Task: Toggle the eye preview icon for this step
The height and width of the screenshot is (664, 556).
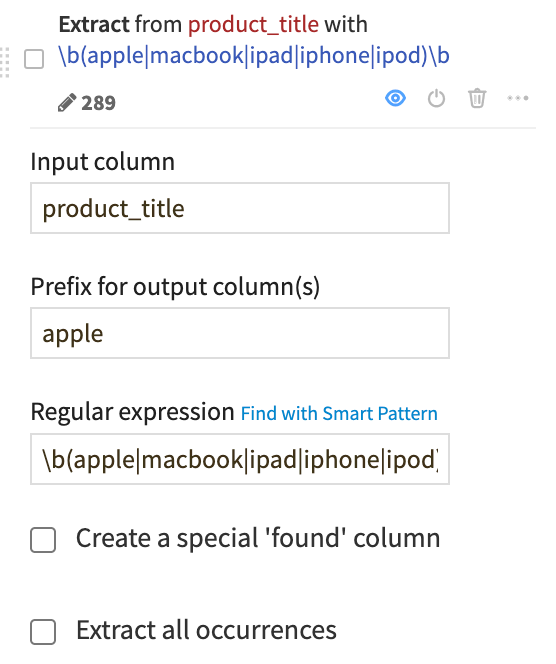Action: [396, 98]
